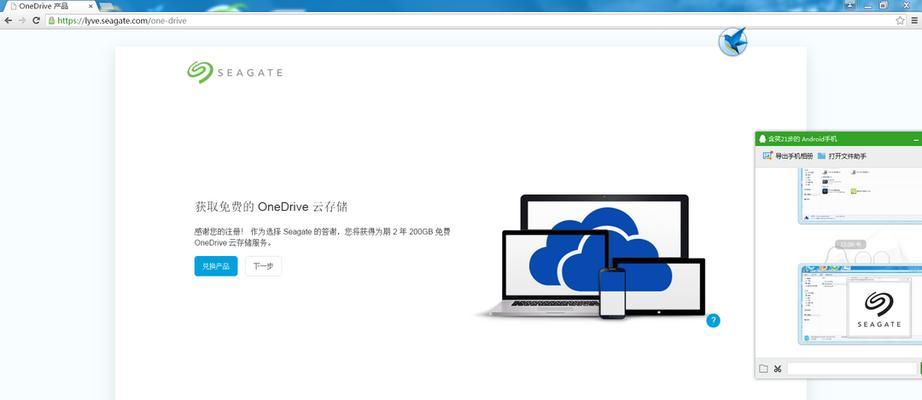The height and width of the screenshot is (400, 922).
Task: Click the green padlock security icon
Action: pyautogui.click(x=52, y=20)
